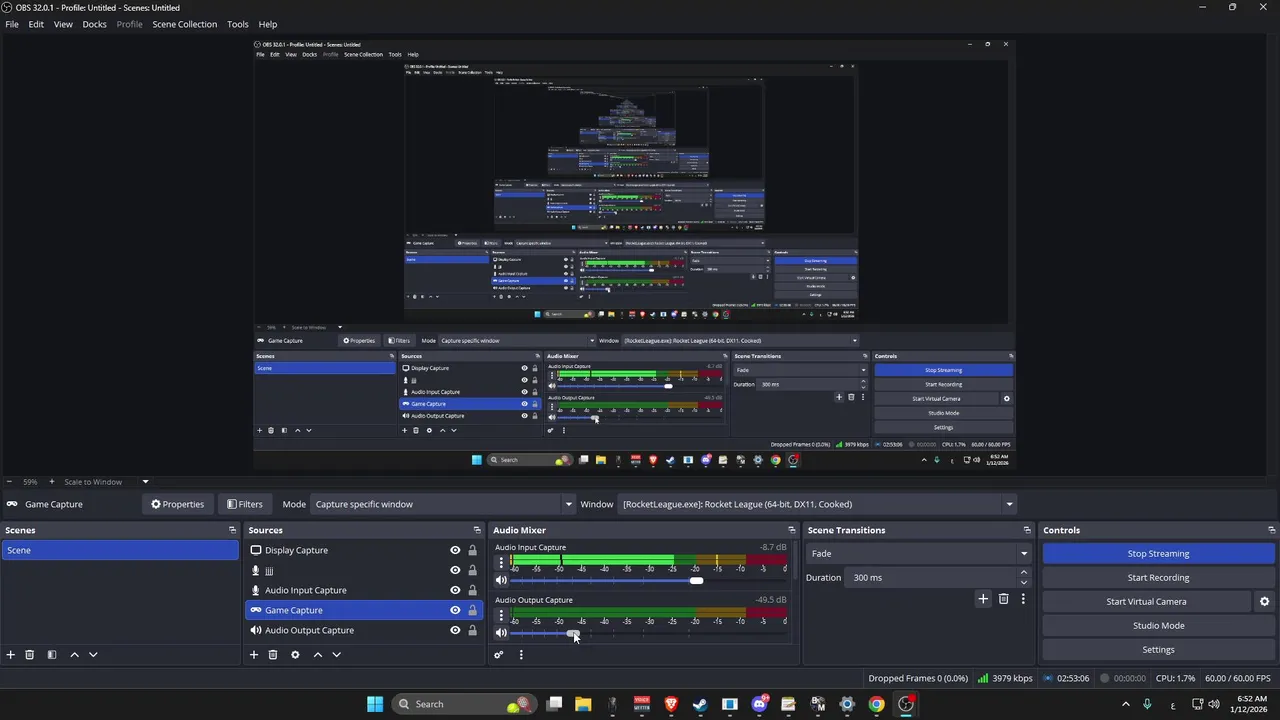Open Audio Output Capture options dots
Viewport: 1280px width, 720px height.
point(501,615)
